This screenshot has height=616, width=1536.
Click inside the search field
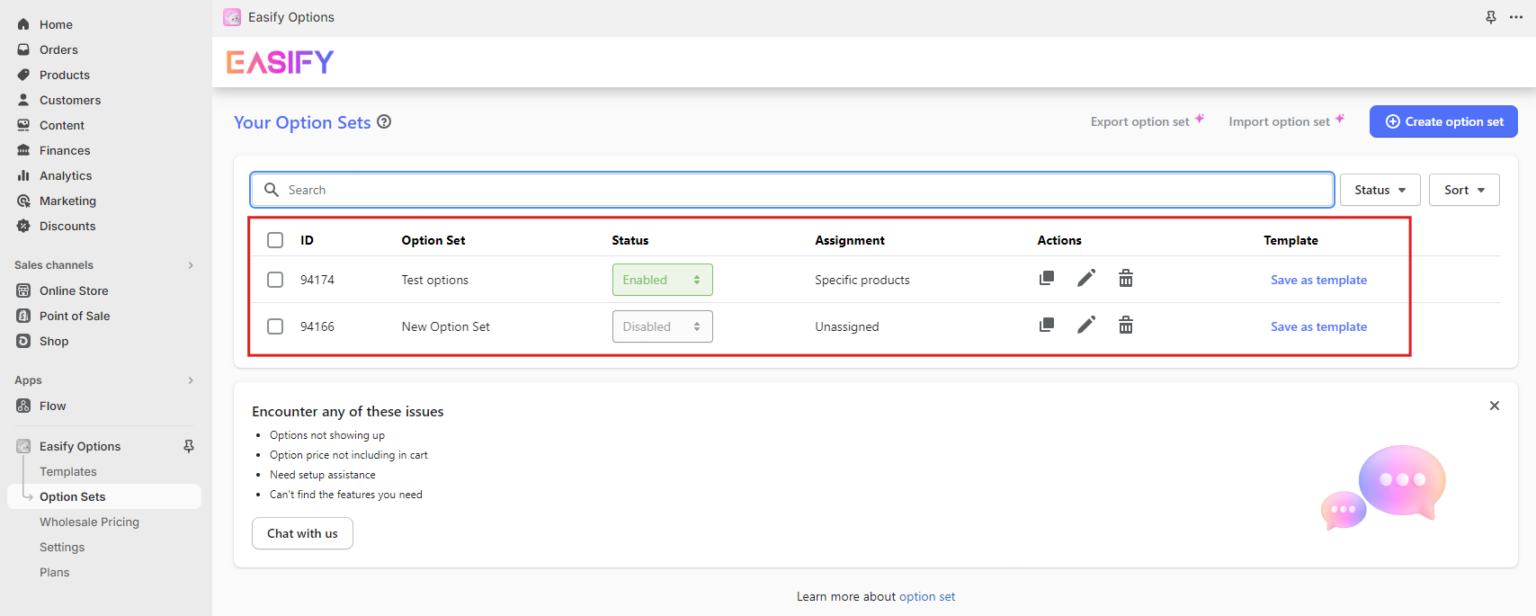[x=700, y=189]
